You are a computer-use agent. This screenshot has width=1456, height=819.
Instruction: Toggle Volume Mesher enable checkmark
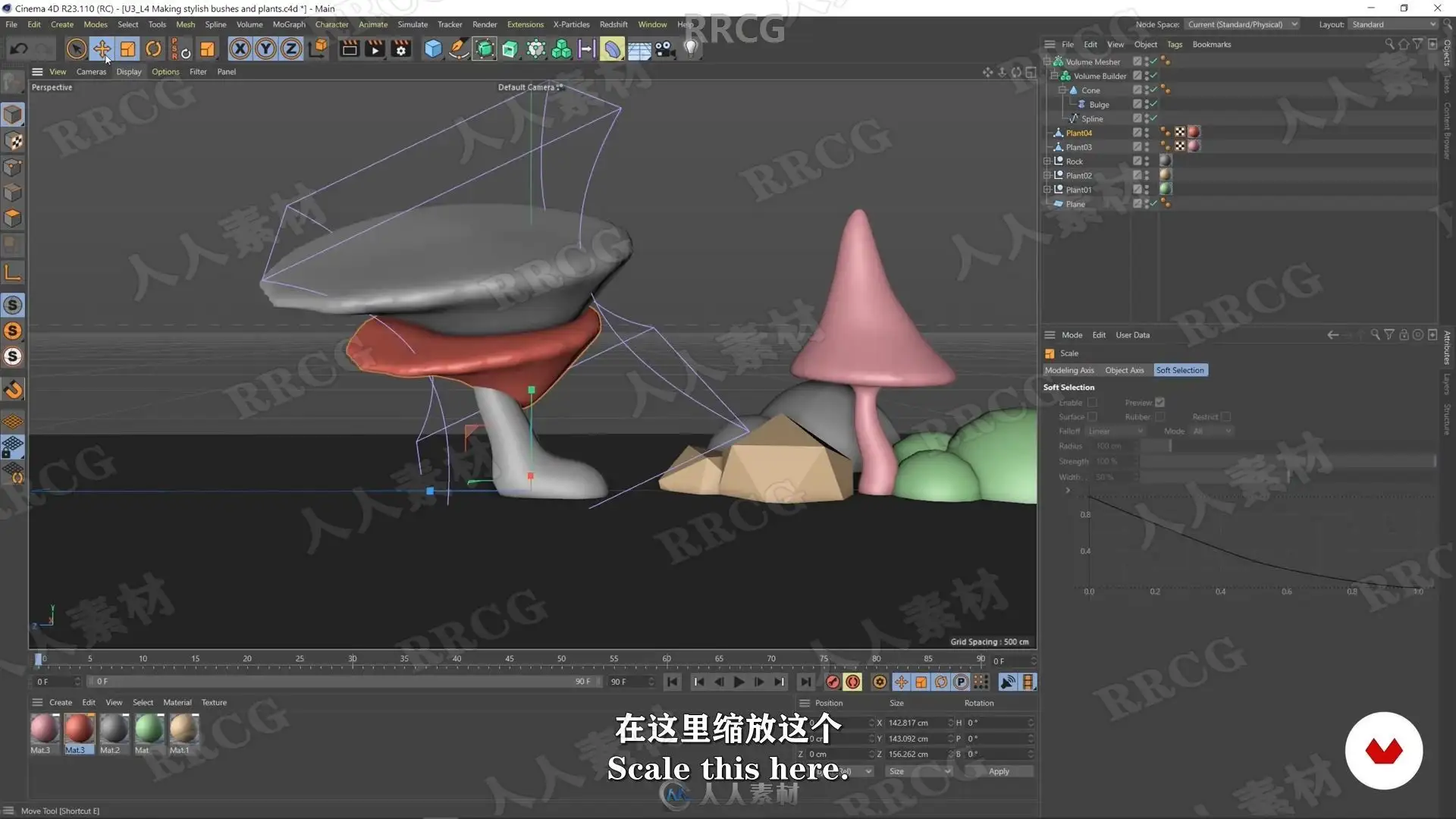[1154, 61]
